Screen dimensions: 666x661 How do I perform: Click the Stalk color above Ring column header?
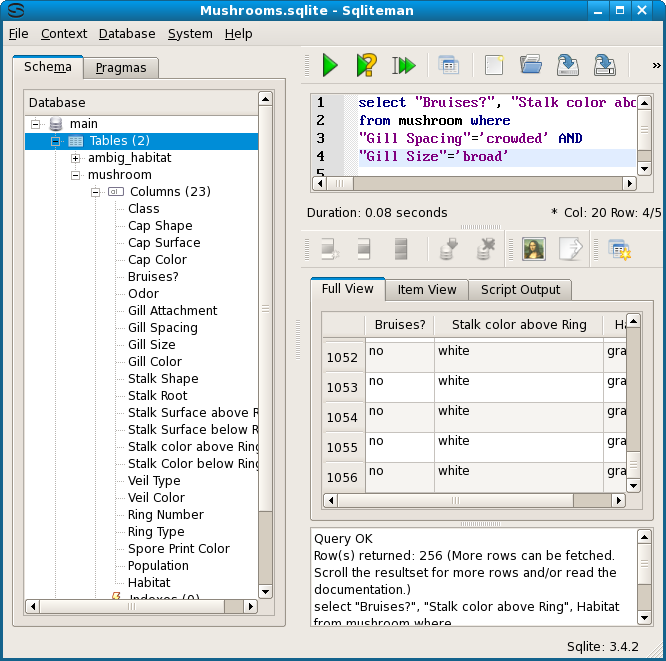tap(518, 325)
